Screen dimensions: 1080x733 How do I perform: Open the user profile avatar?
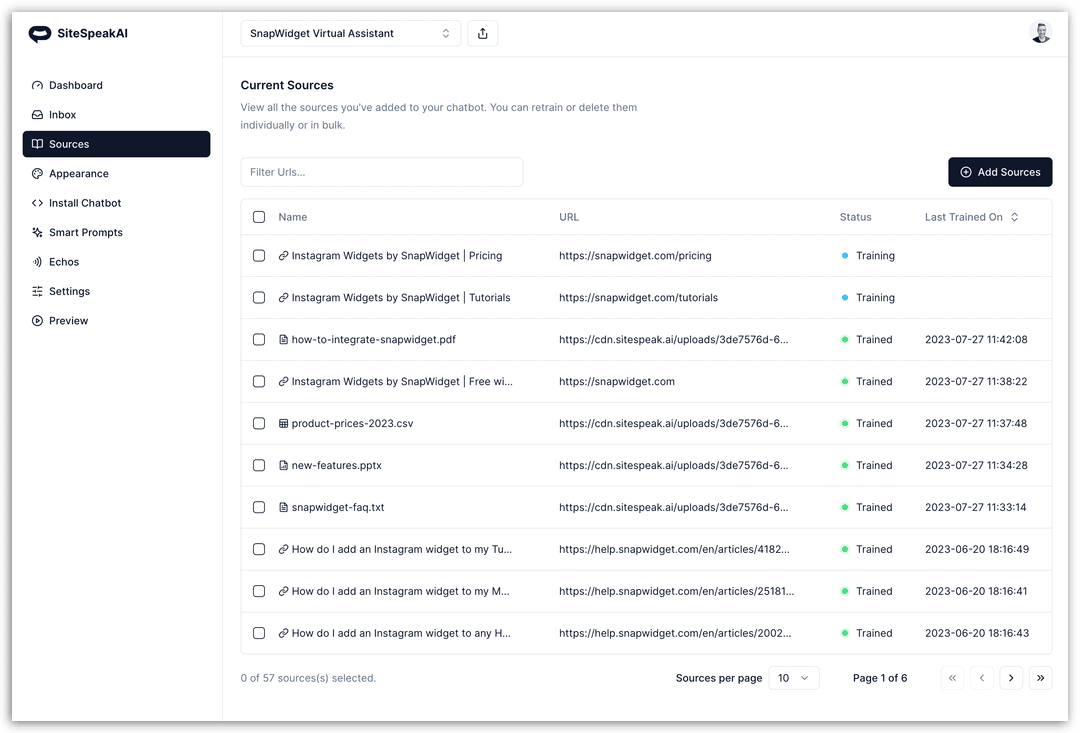(x=1041, y=32)
